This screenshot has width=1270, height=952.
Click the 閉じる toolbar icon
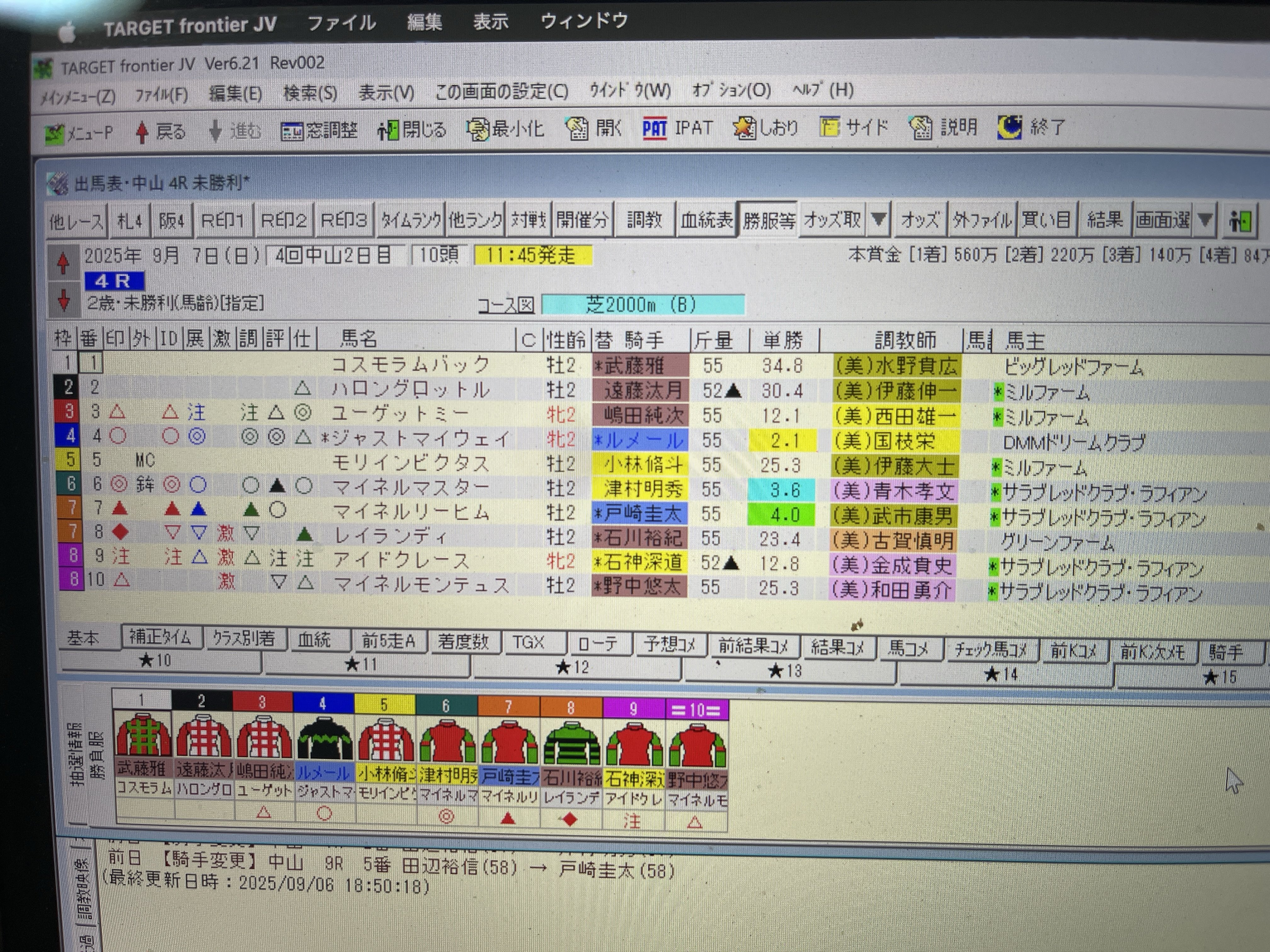point(388,130)
